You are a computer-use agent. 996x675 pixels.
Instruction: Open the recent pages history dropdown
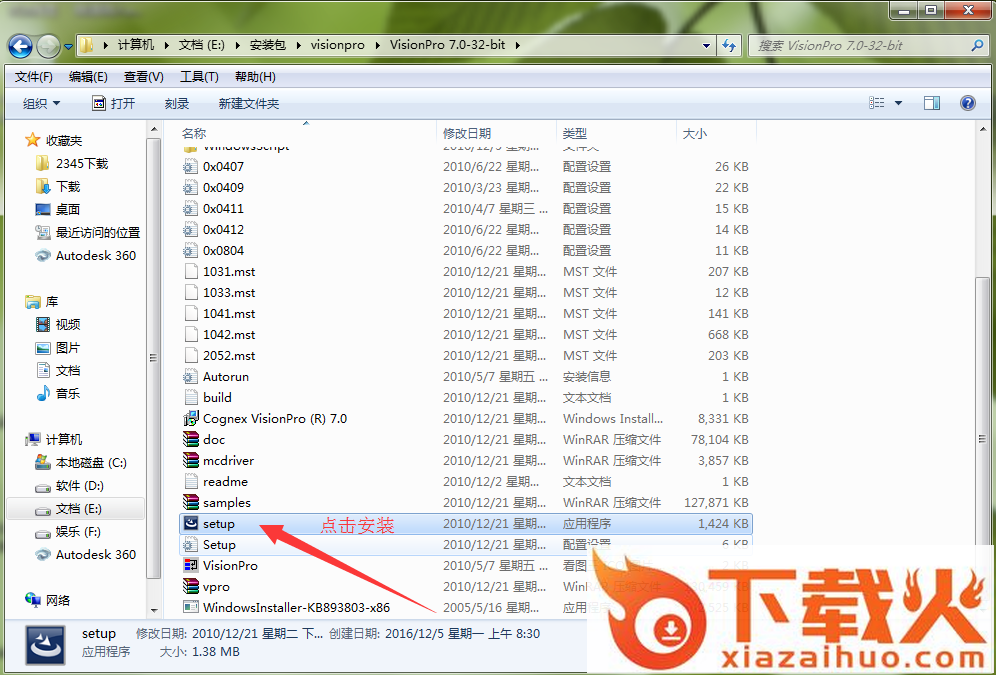pos(68,46)
